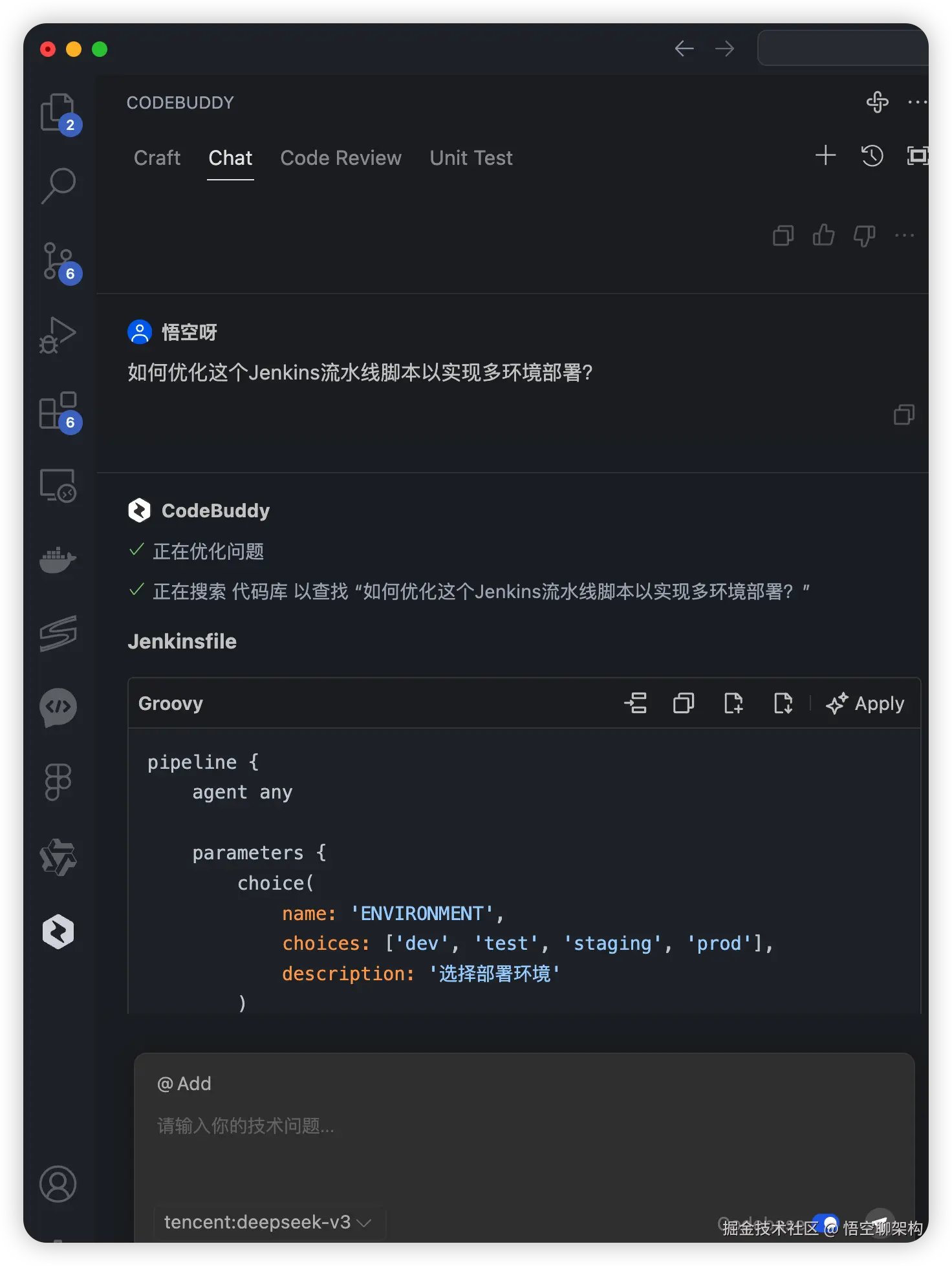
Task: Open the panel's three-dot more menu
Action: coord(917,102)
